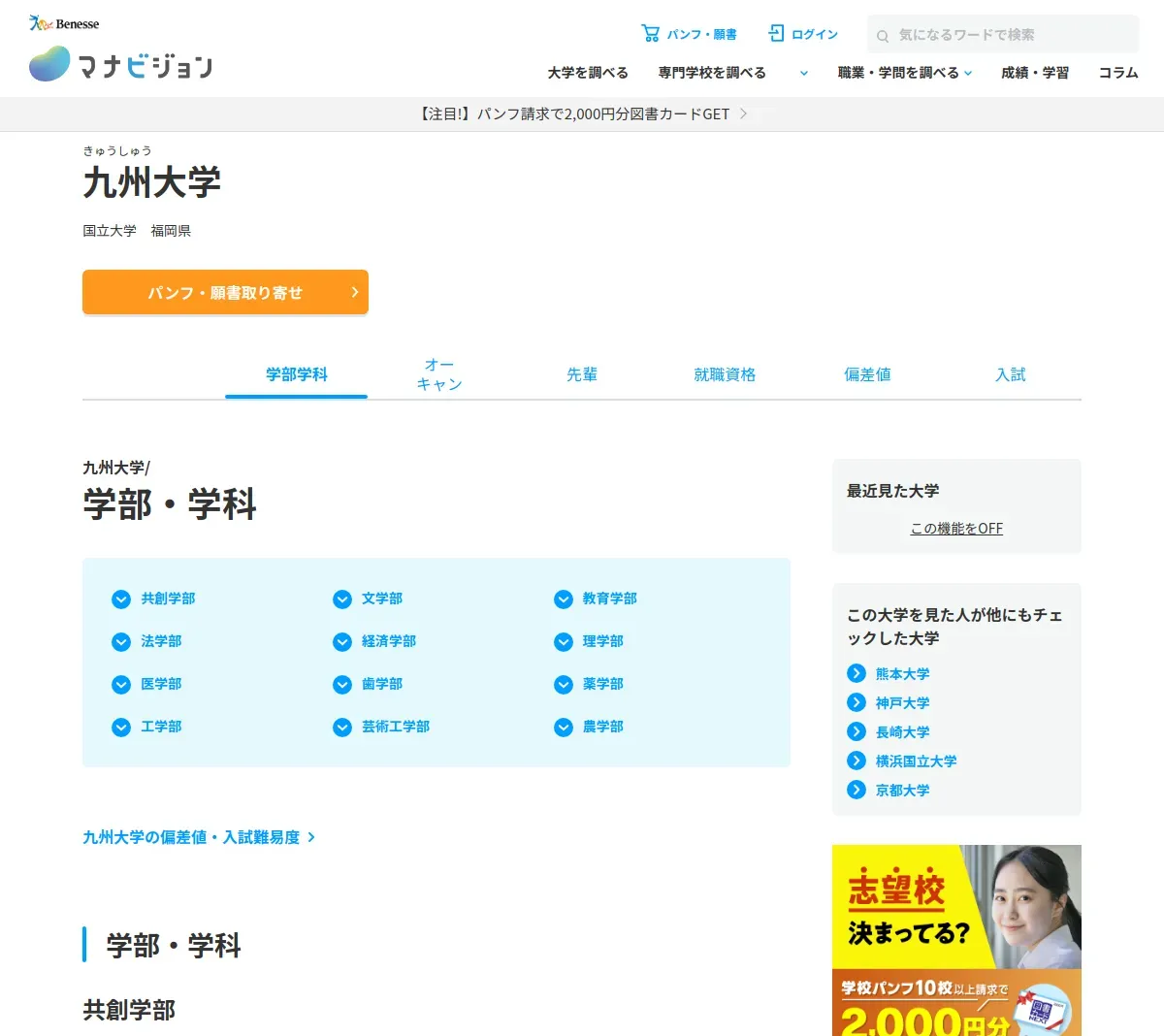1164x1036 pixels.
Task: Click the arrow icon beside 横浜国立大学
Action: tap(857, 761)
